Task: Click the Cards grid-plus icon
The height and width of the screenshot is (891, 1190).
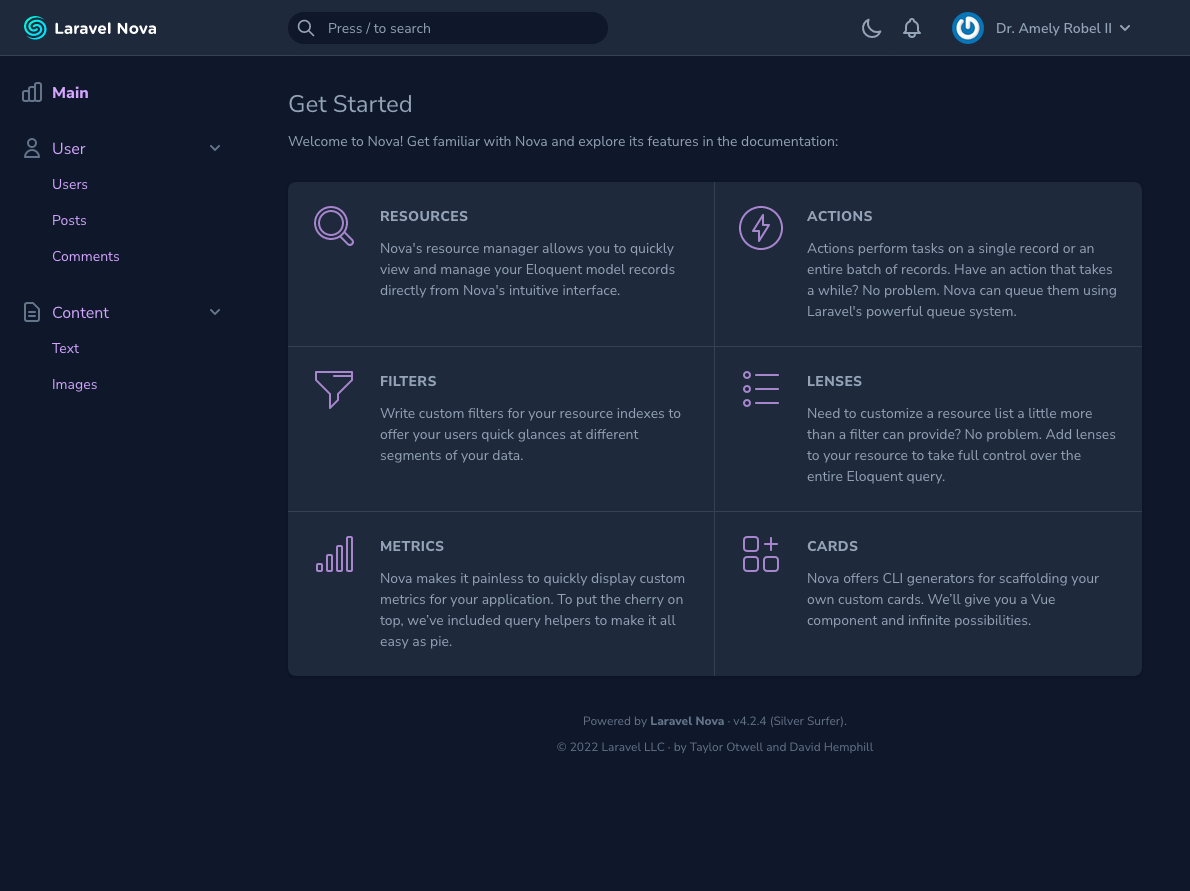Action: pyautogui.click(x=760, y=554)
